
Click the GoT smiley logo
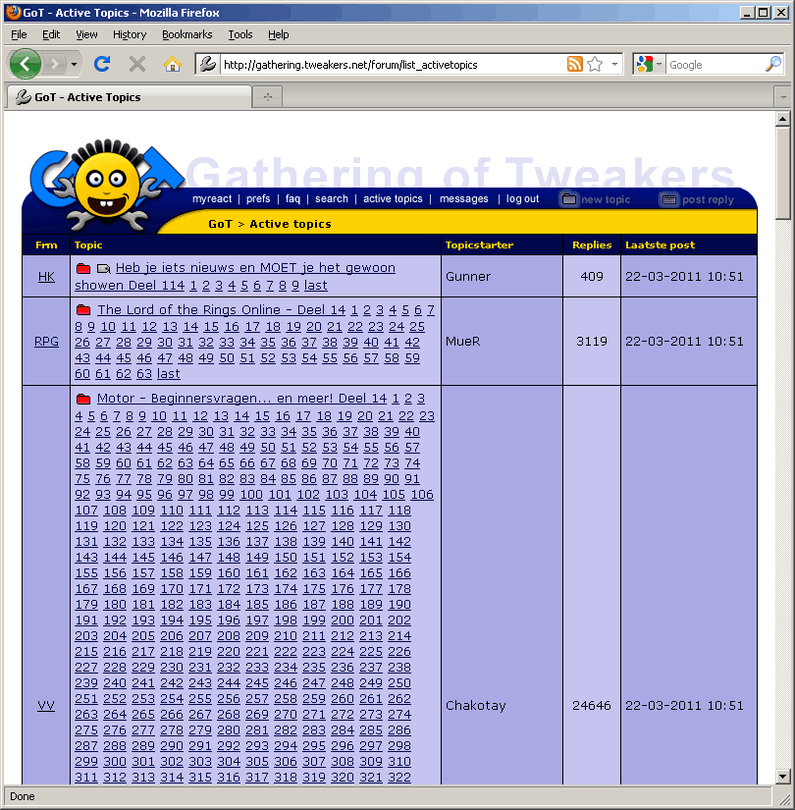click(x=107, y=185)
